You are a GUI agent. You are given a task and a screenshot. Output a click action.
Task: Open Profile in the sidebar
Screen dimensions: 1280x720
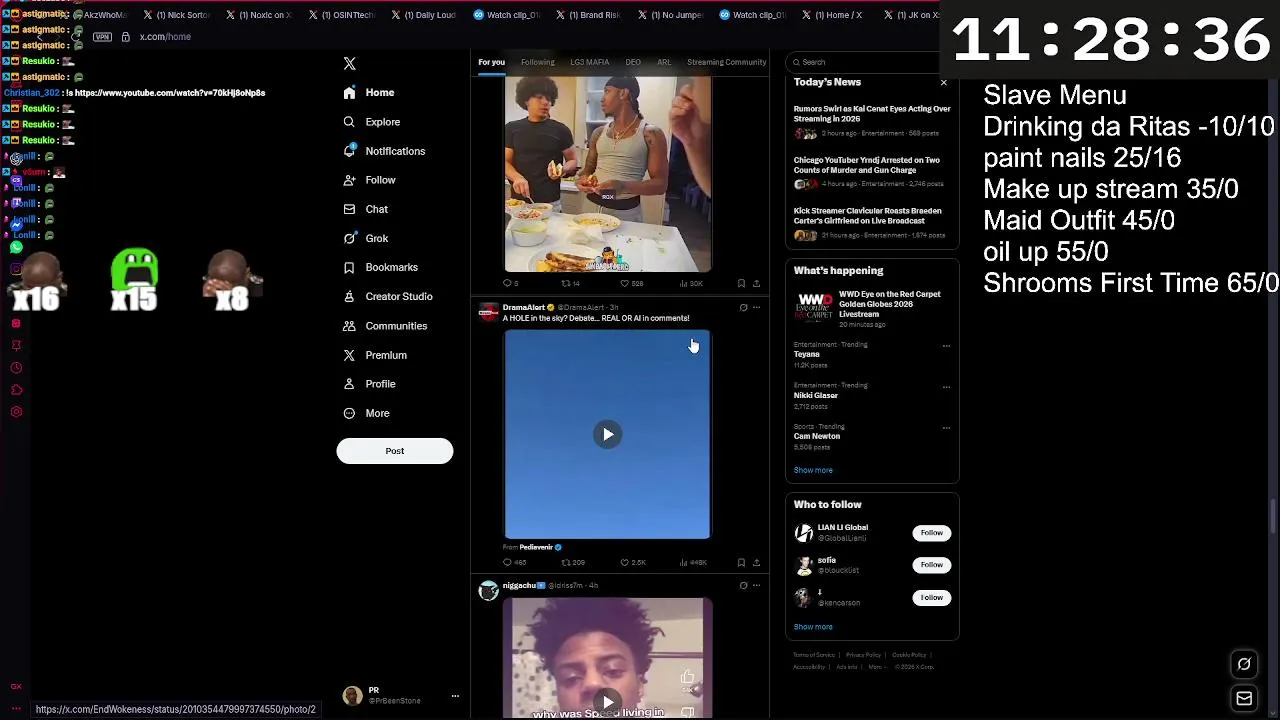coord(369,384)
